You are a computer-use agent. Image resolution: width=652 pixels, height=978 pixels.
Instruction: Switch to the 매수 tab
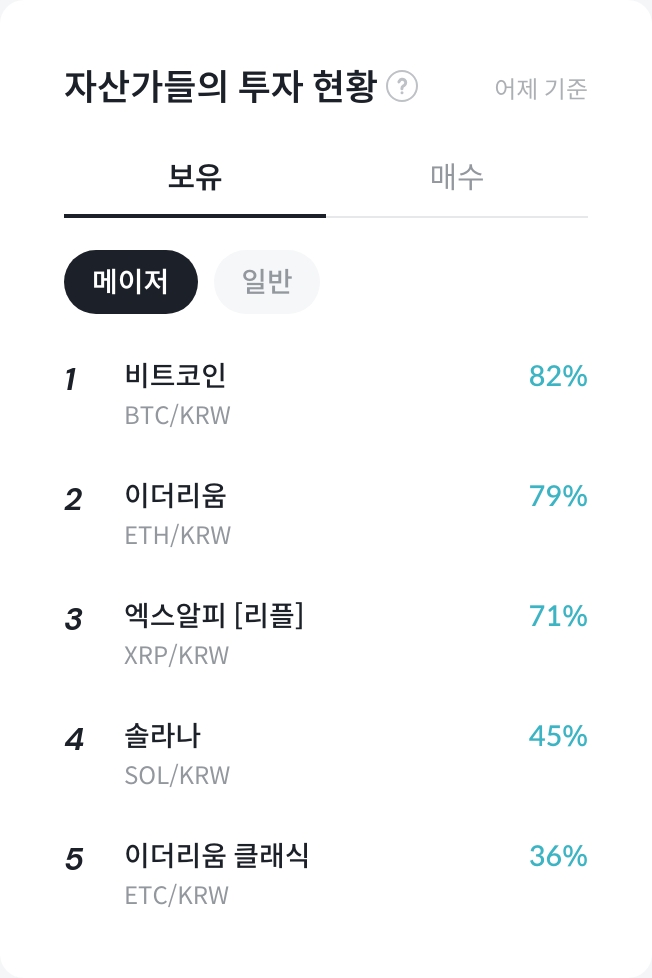(x=457, y=176)
